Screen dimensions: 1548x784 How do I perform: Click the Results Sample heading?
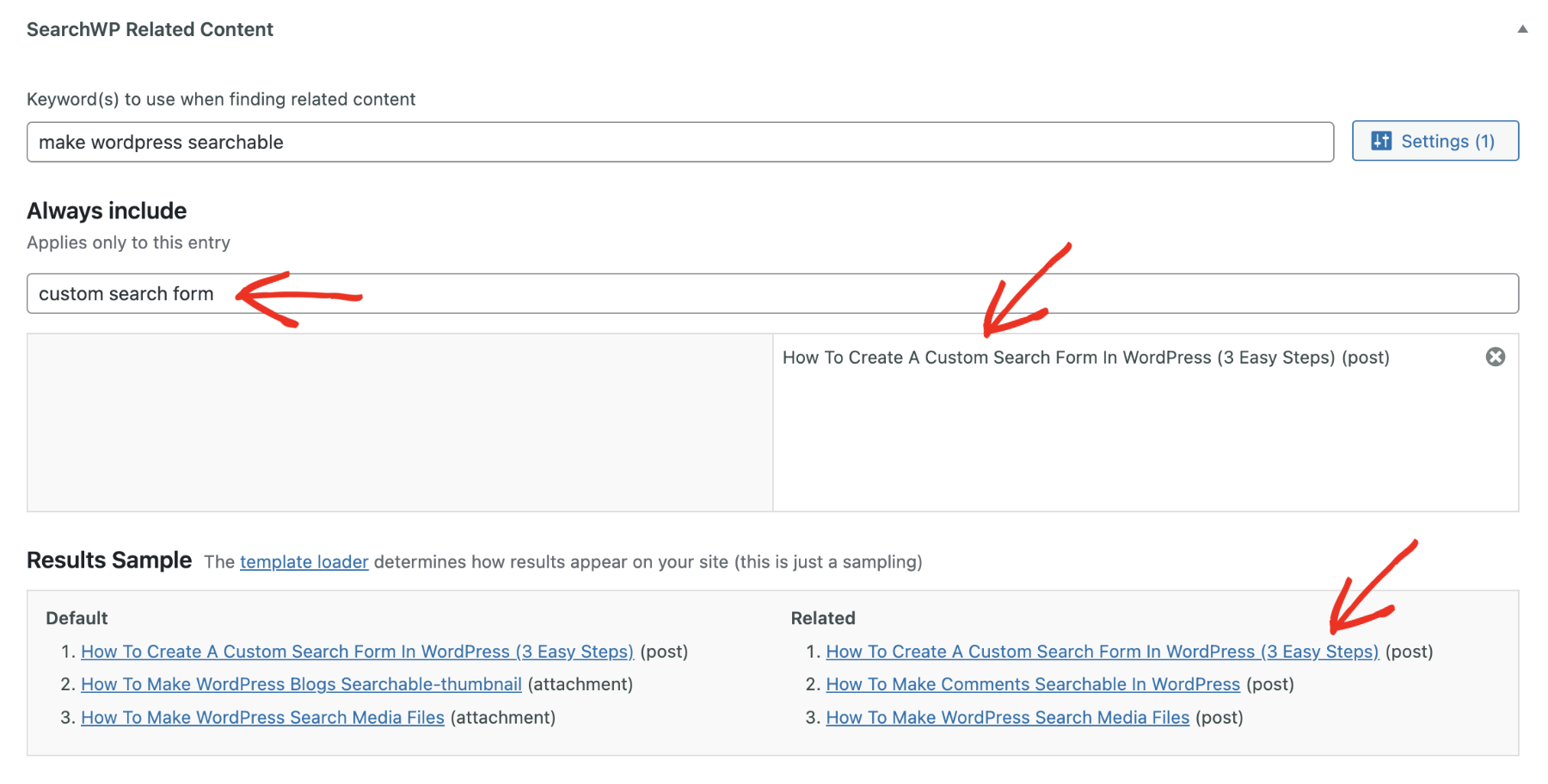coord(109,560)
